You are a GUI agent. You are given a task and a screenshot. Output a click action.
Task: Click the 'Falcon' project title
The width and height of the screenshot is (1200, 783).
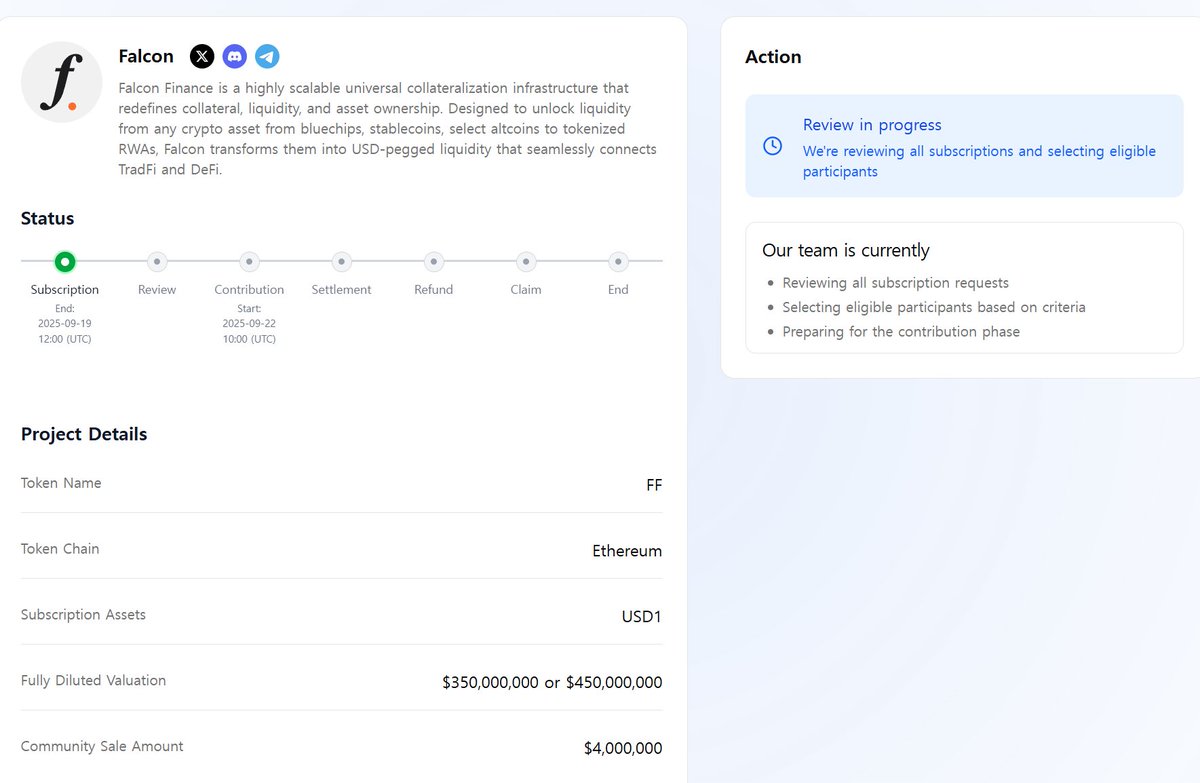click(146, 56)
